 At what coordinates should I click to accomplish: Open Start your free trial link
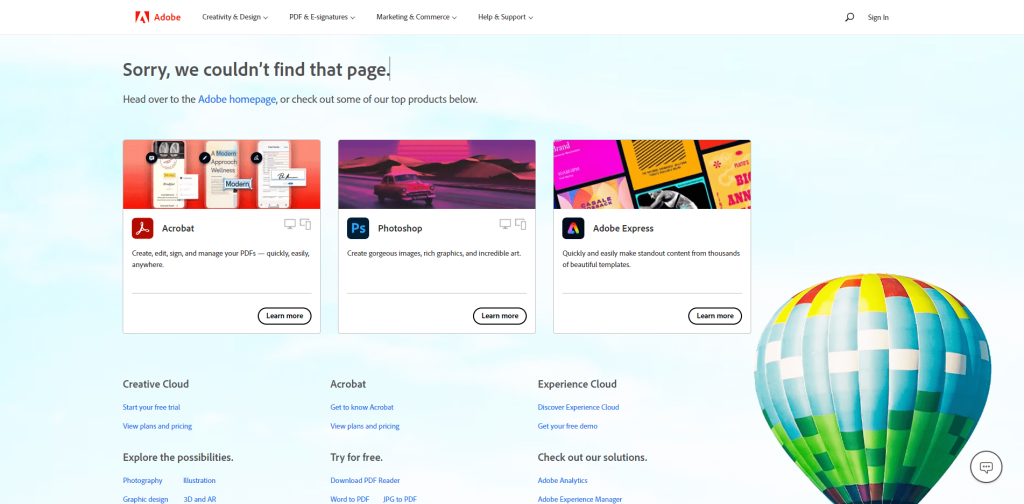point(151,407)
